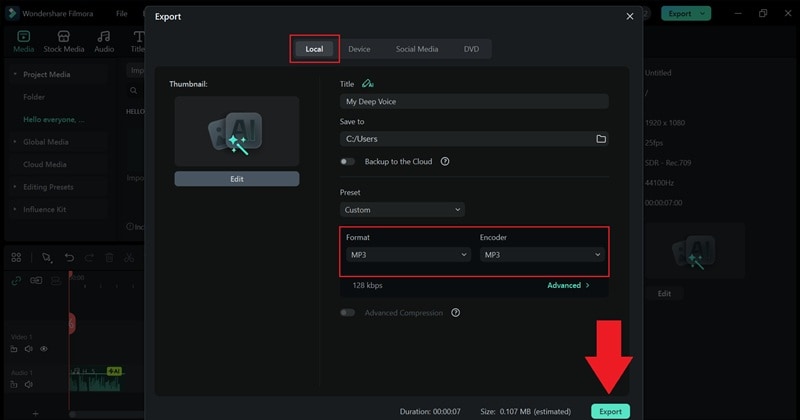The height and width of the screenshot is (420, 800).
Task: Open the Audio library icon
Action: pos(104,36)
